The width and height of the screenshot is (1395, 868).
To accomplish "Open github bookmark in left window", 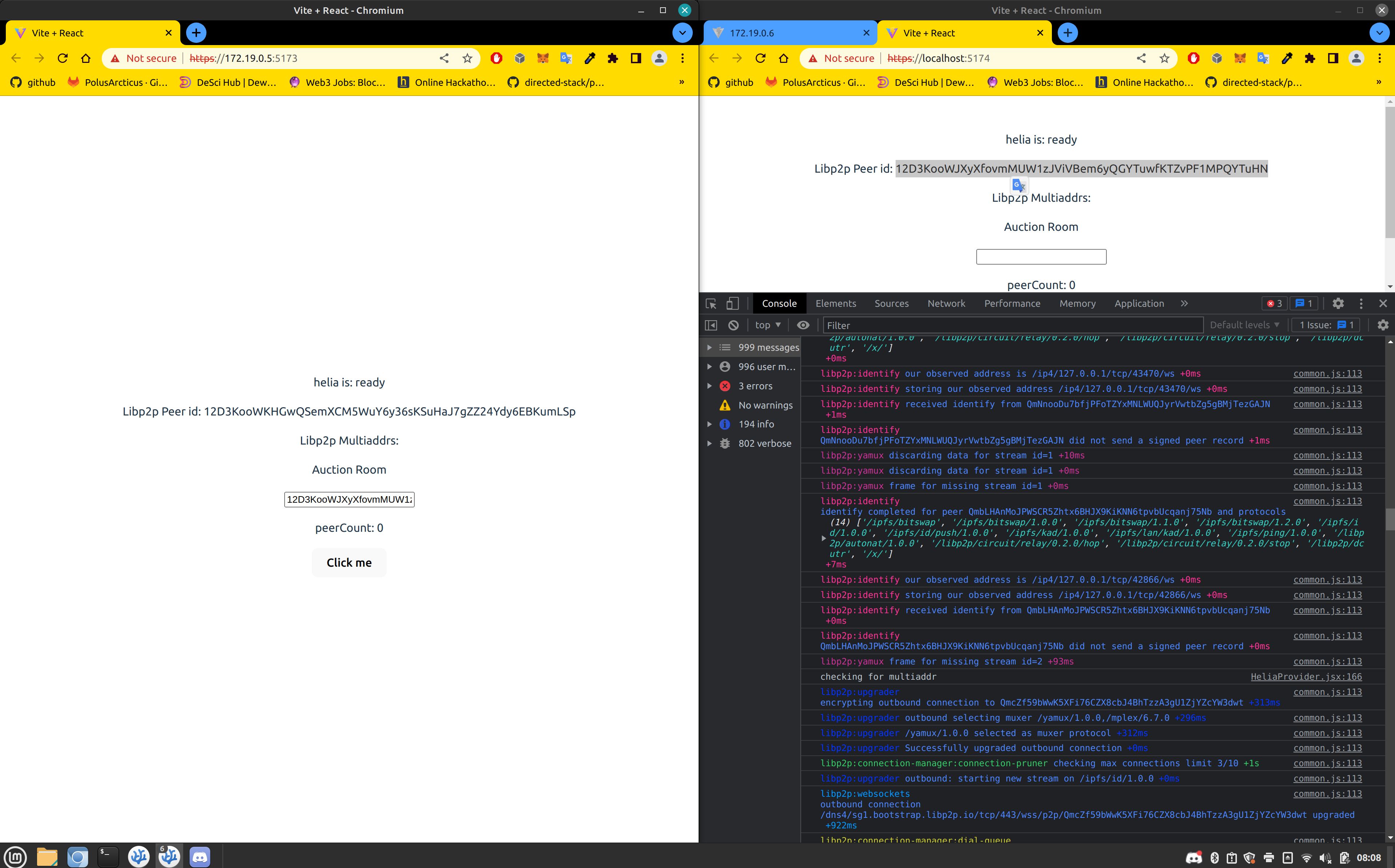I will [x=33, y=82].
